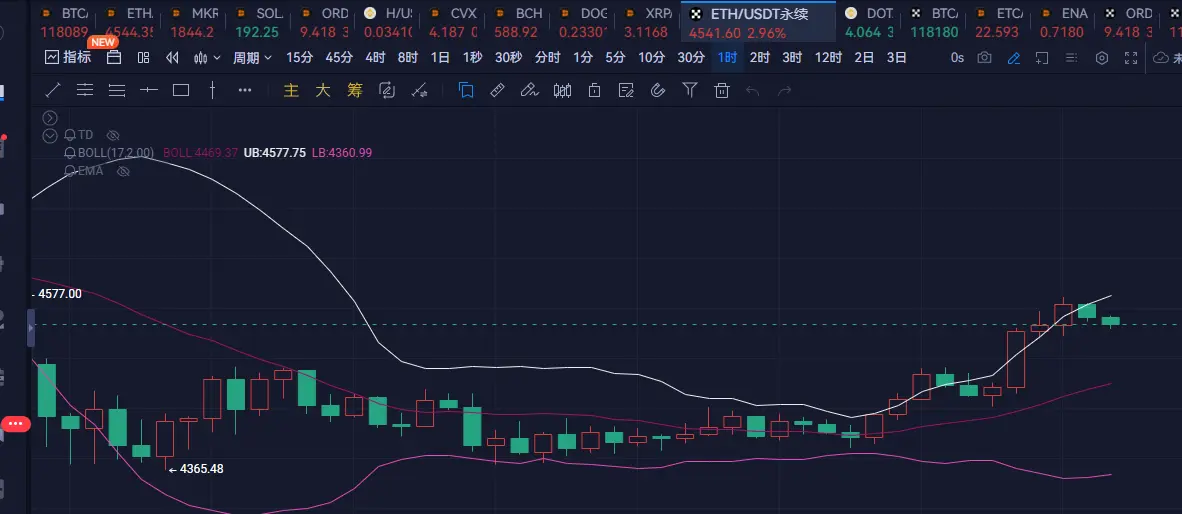The height and width of the screenshot is (514, 1182).
Task: Click the paperclip magnet icon
Action: pos(657,90)
